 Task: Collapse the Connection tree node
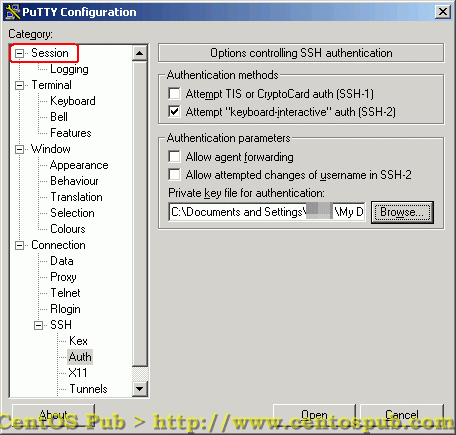(20, 245)
